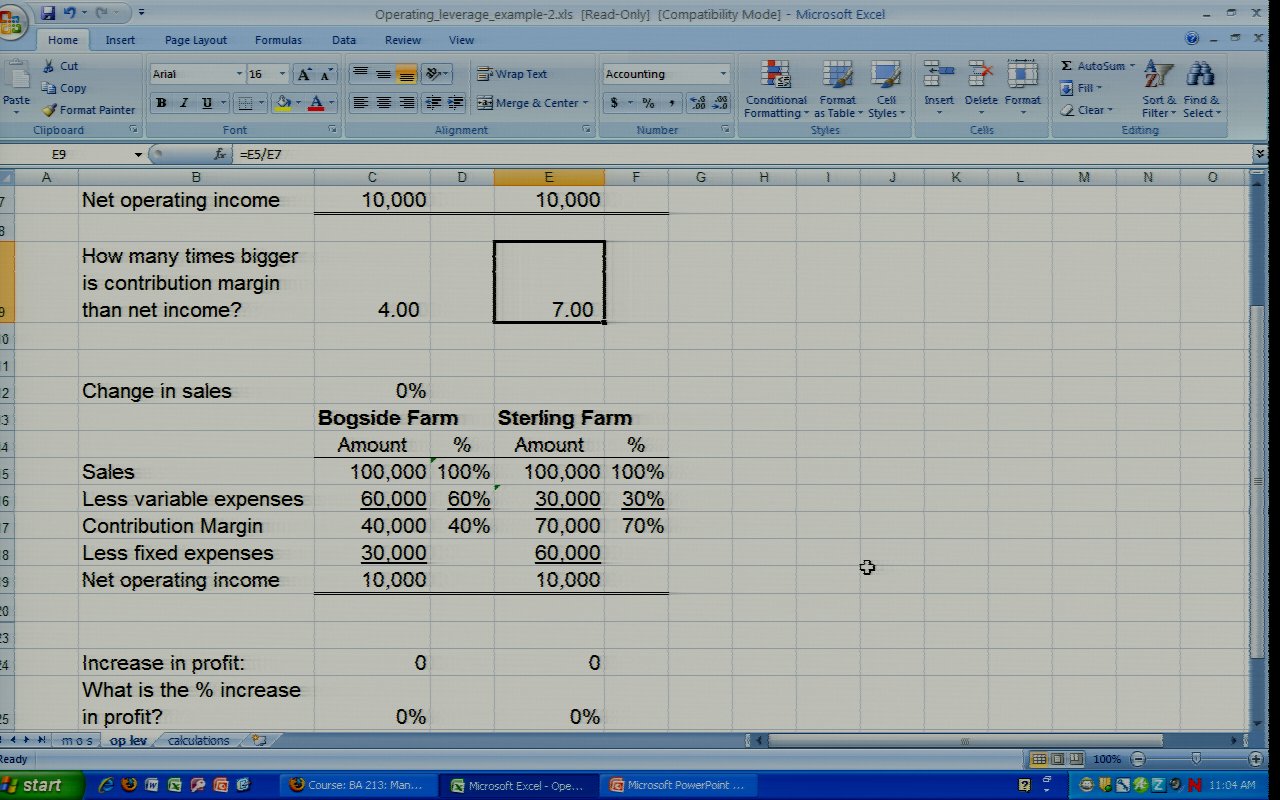This screenshot has height=800, width=1280.
Task: Toggle Wrap Text for the cell
Action: point(512,74)
